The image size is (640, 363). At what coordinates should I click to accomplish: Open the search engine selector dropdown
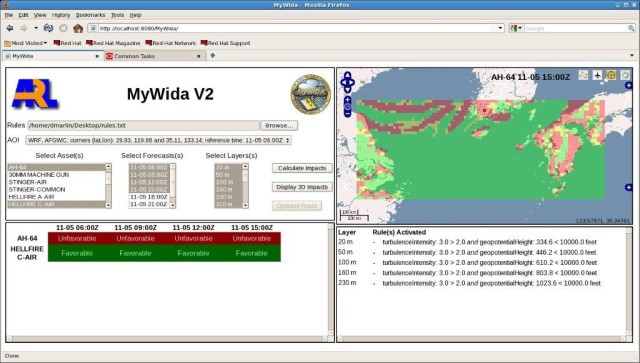click(516, 28)
